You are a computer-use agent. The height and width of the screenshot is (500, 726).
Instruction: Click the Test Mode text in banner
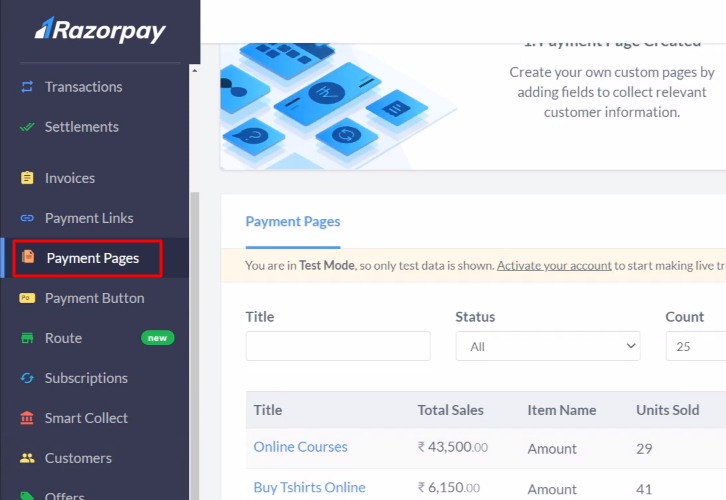click(x=327, y=265)
